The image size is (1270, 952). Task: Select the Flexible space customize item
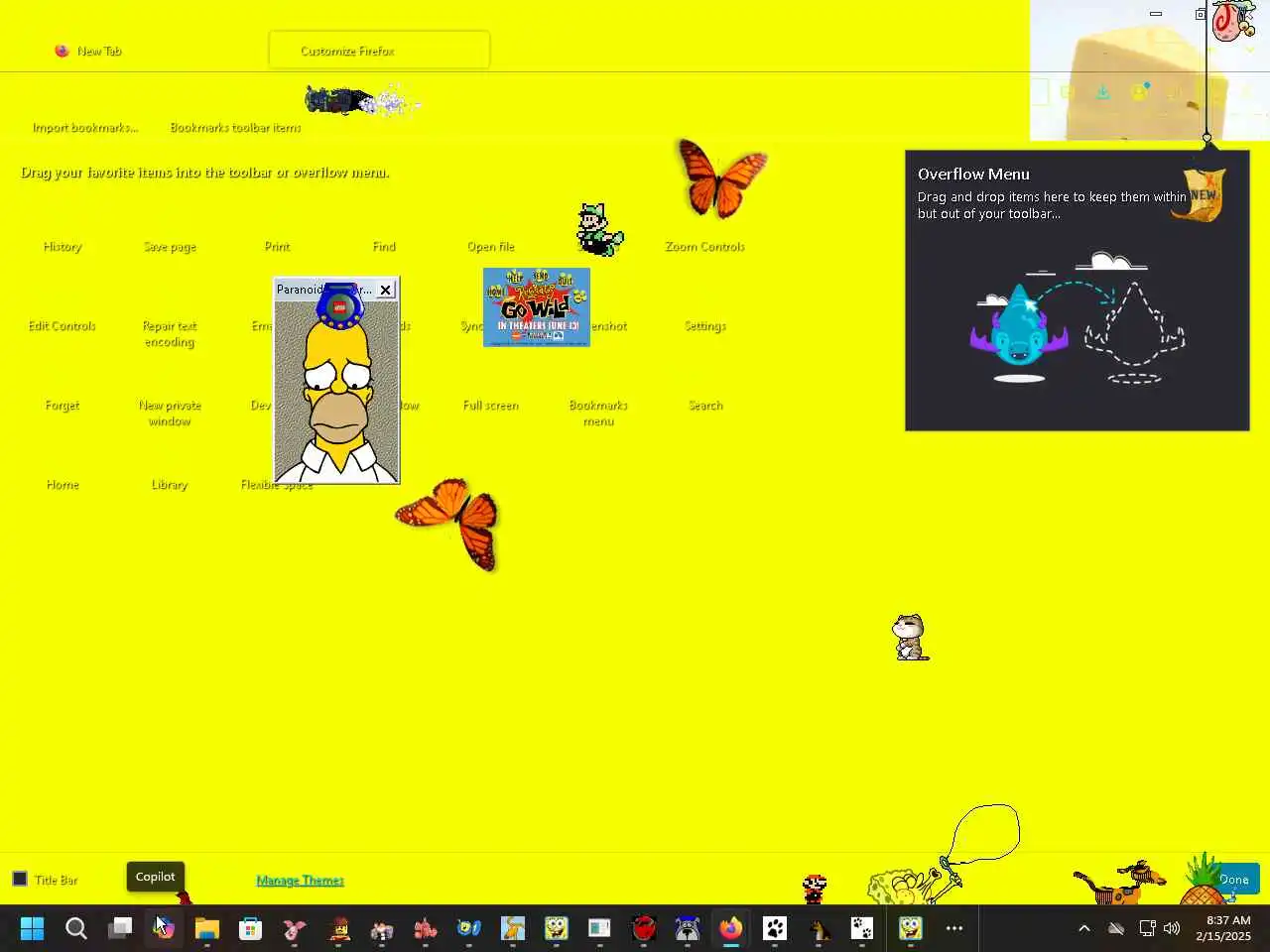(277, 485)
